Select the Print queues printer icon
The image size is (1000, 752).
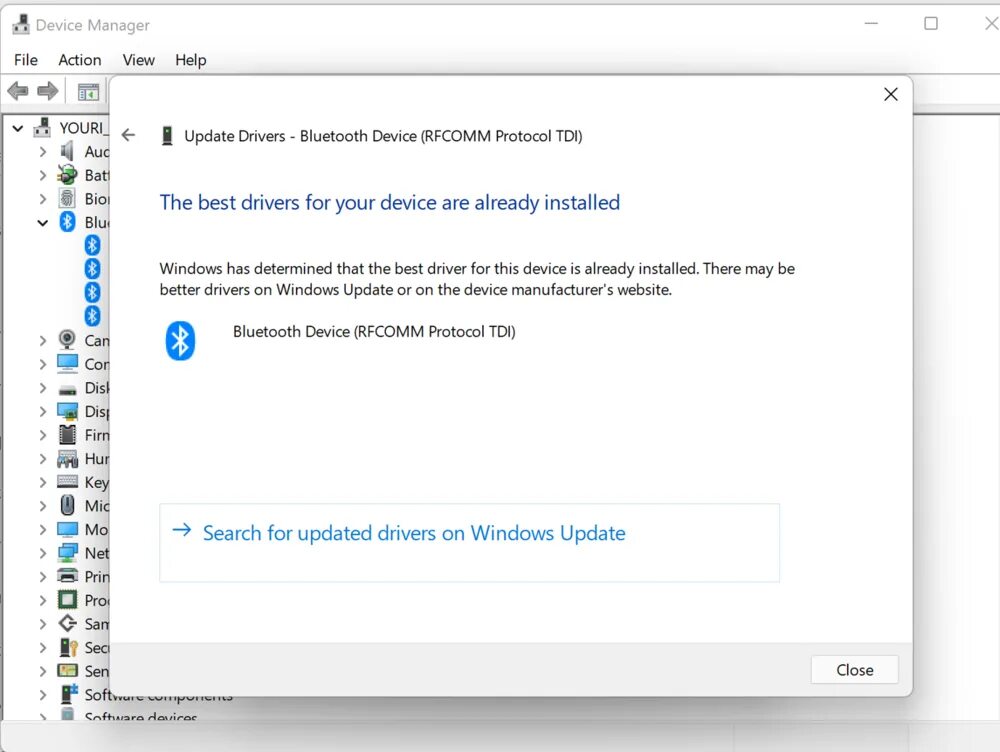pyautogui.click(x=67, y=575)
